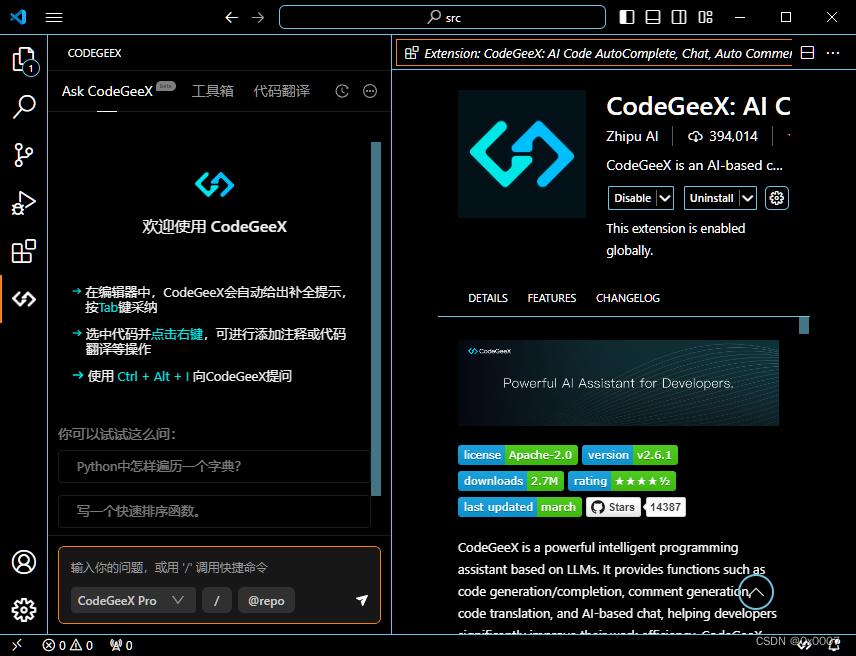Open the CodeGeeX Pro model dropdown

point(133,600)
